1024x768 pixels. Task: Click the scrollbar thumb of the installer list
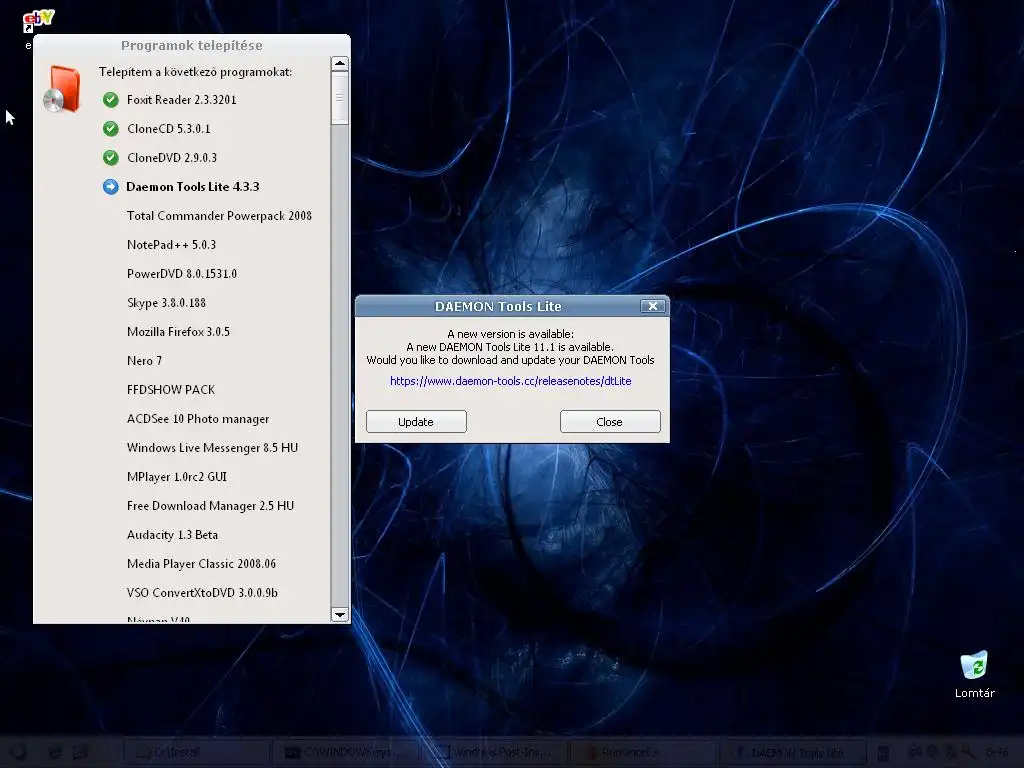pyautogui.click(x=340, y=98)
